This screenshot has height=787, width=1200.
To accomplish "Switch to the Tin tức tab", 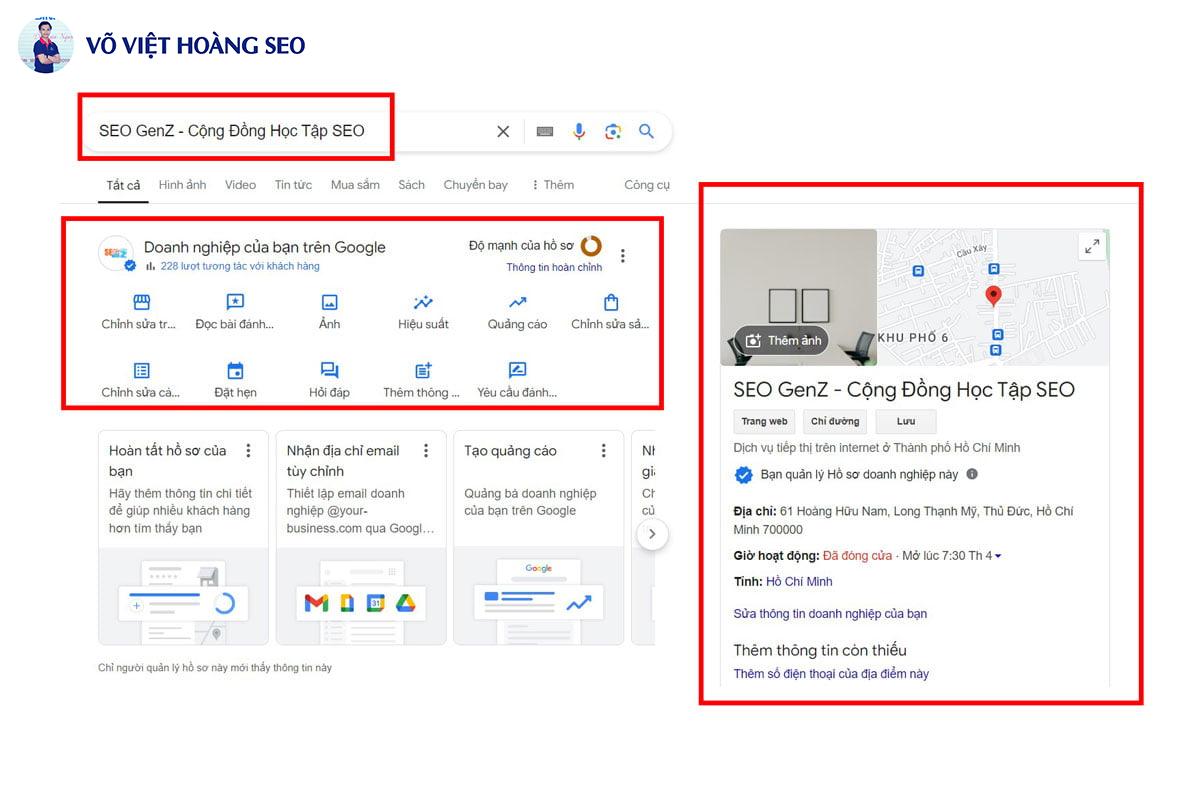I will (x=294, y=185).
